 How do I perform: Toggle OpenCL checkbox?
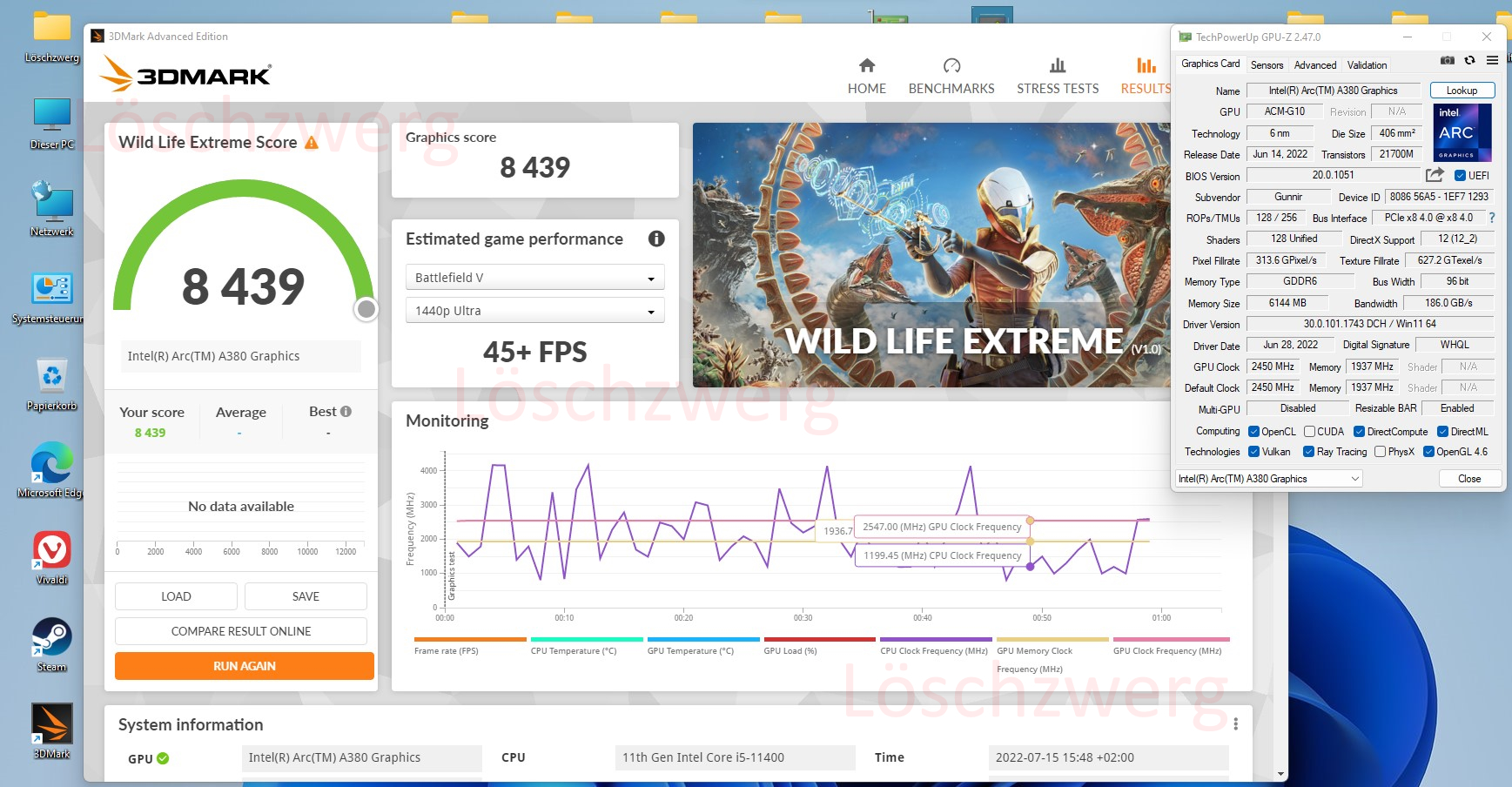(1253, 432)
